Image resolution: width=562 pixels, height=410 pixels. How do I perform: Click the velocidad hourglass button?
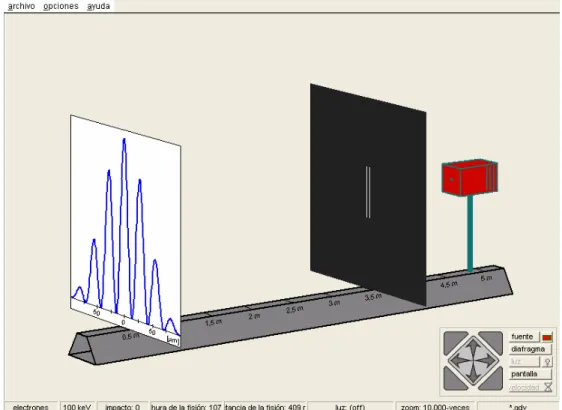[x=530, y=387]
